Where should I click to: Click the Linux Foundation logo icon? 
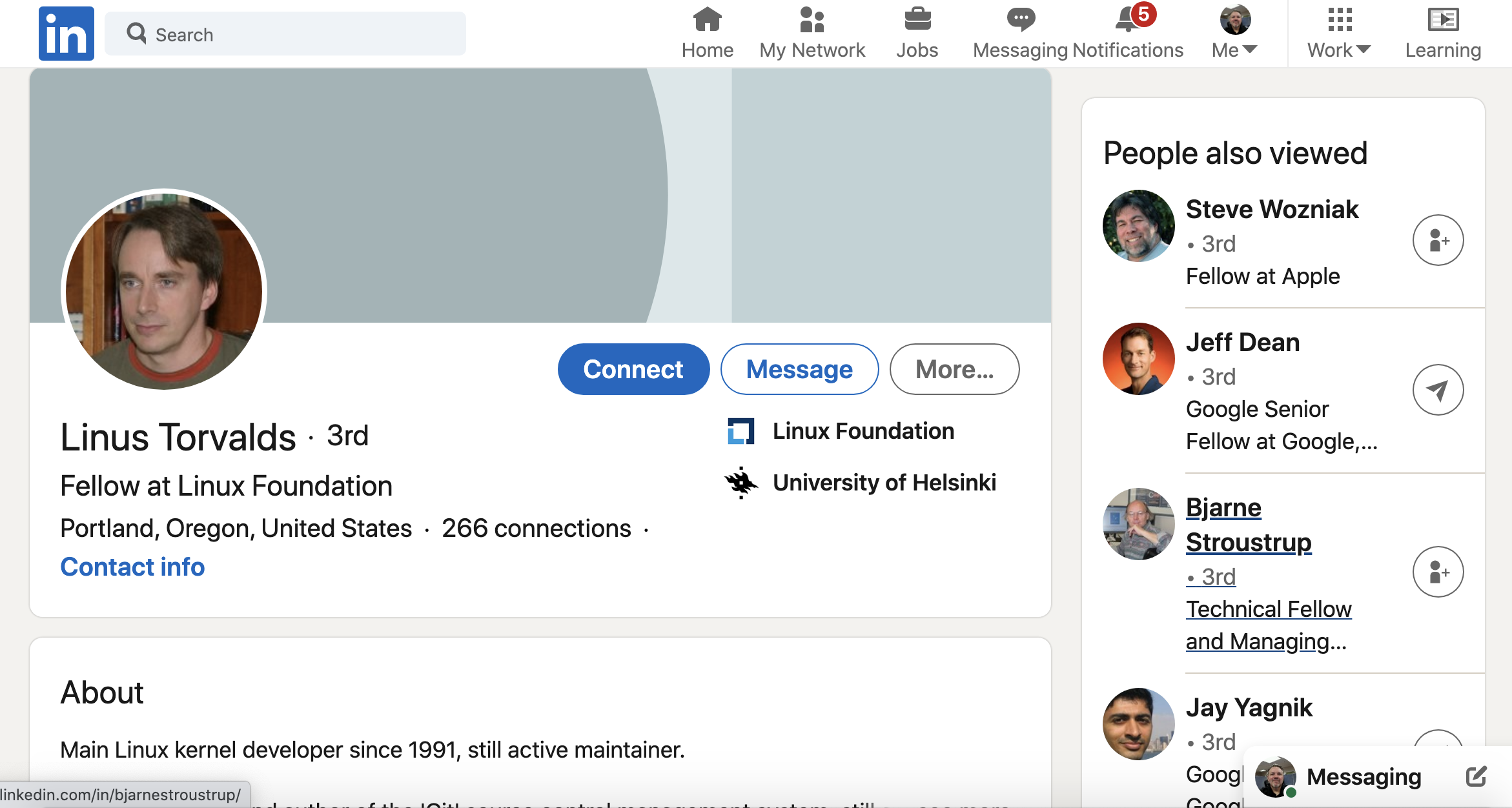point(741,431)
